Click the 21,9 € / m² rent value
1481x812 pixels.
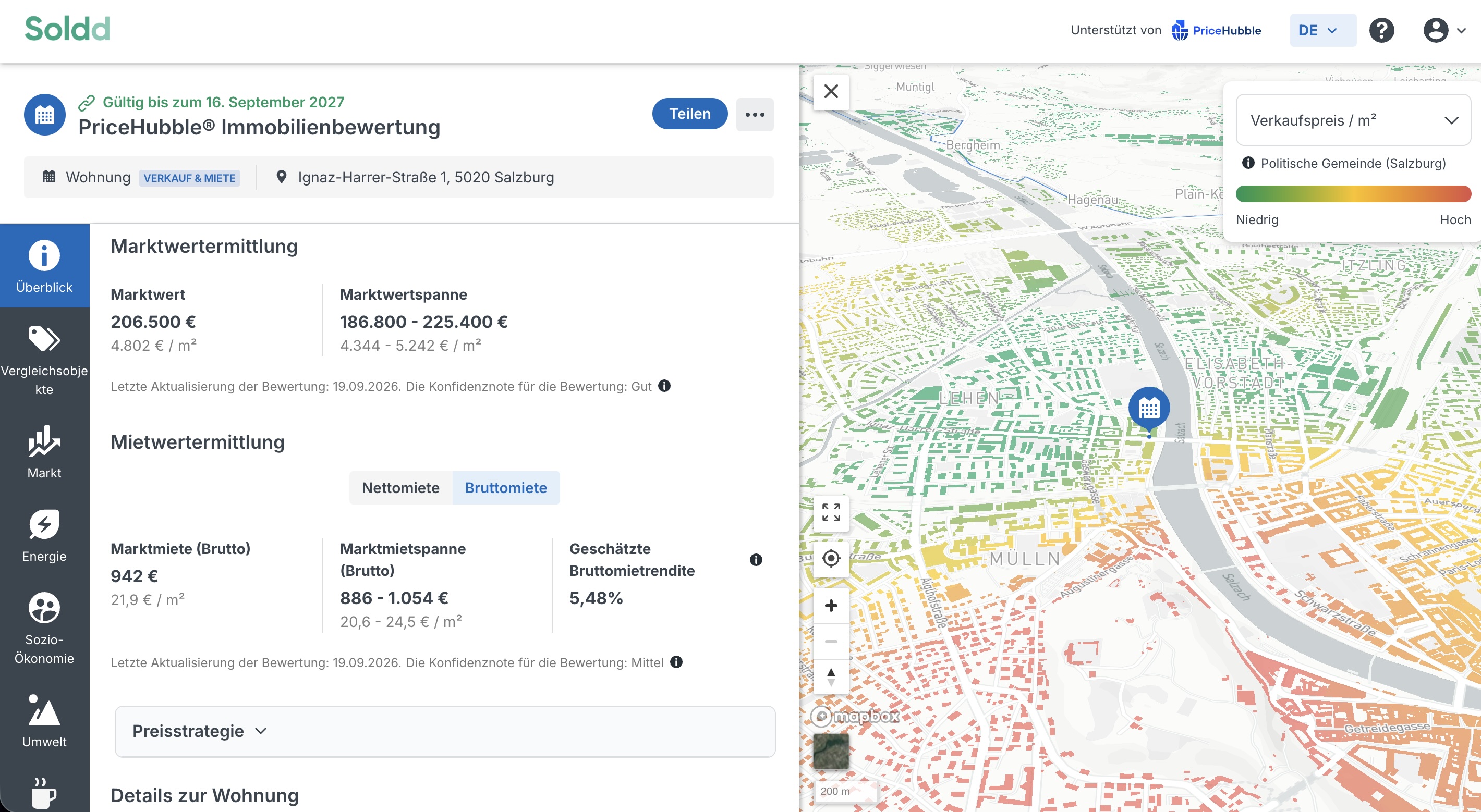(x=148, y=599)
